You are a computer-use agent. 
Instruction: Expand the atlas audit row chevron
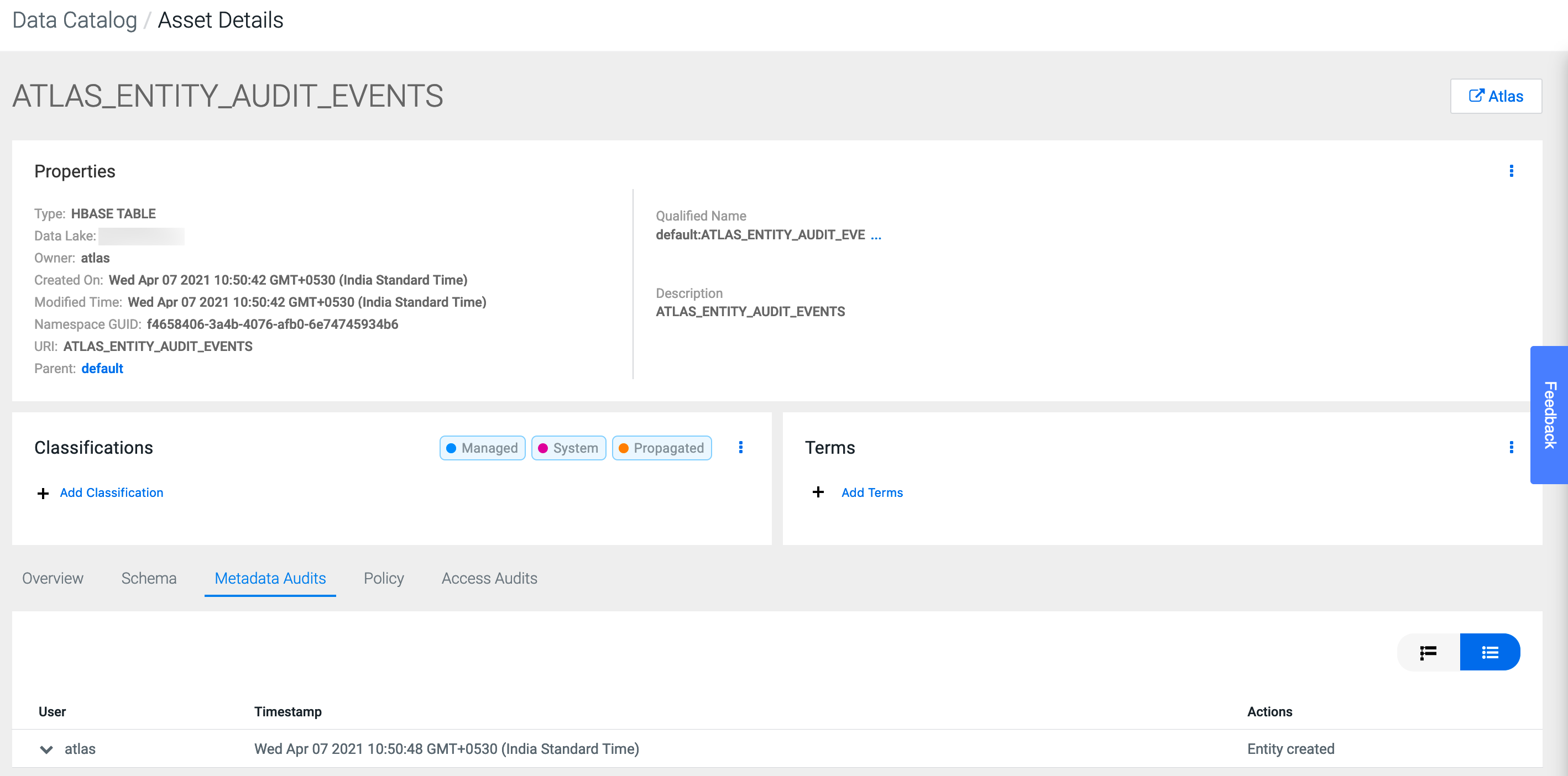point(46,749)
